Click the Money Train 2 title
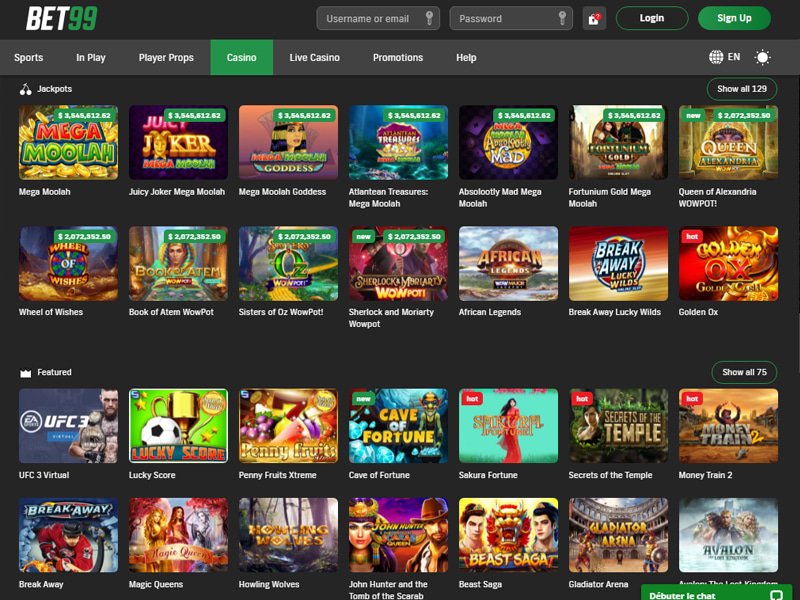 [x=705, y=475]
